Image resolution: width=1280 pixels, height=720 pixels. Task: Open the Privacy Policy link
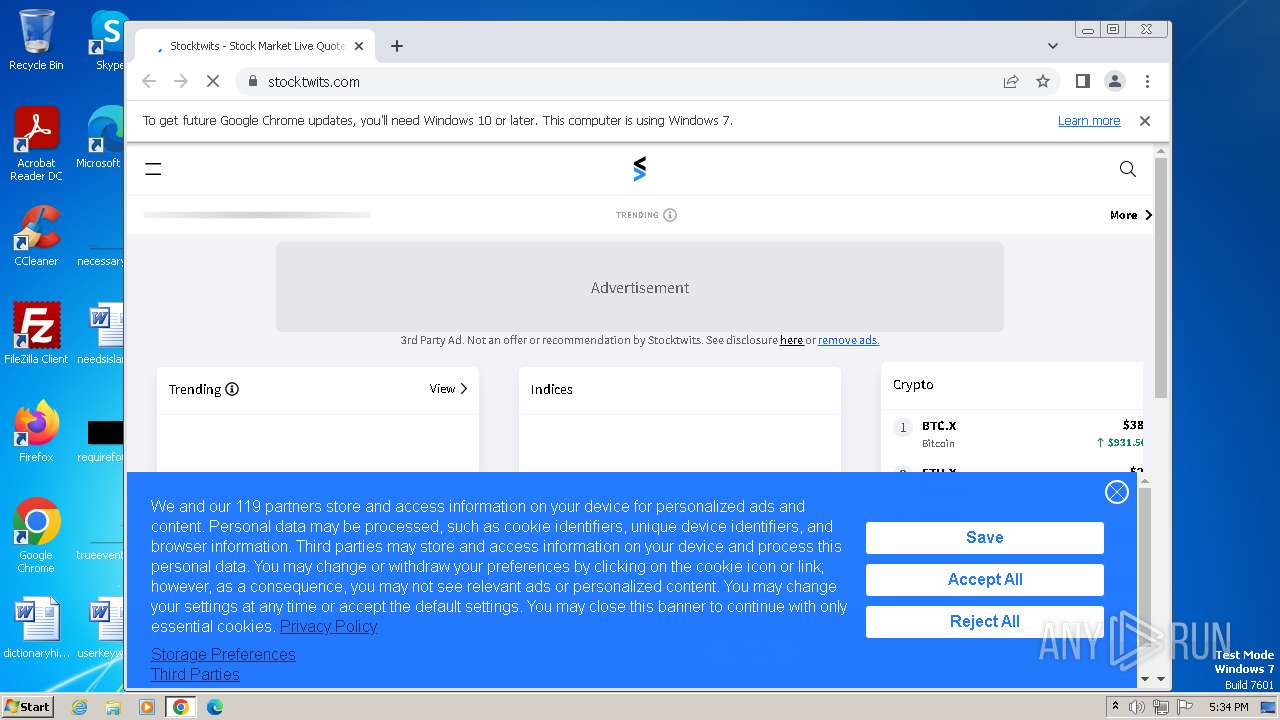[x=328, y=626]
